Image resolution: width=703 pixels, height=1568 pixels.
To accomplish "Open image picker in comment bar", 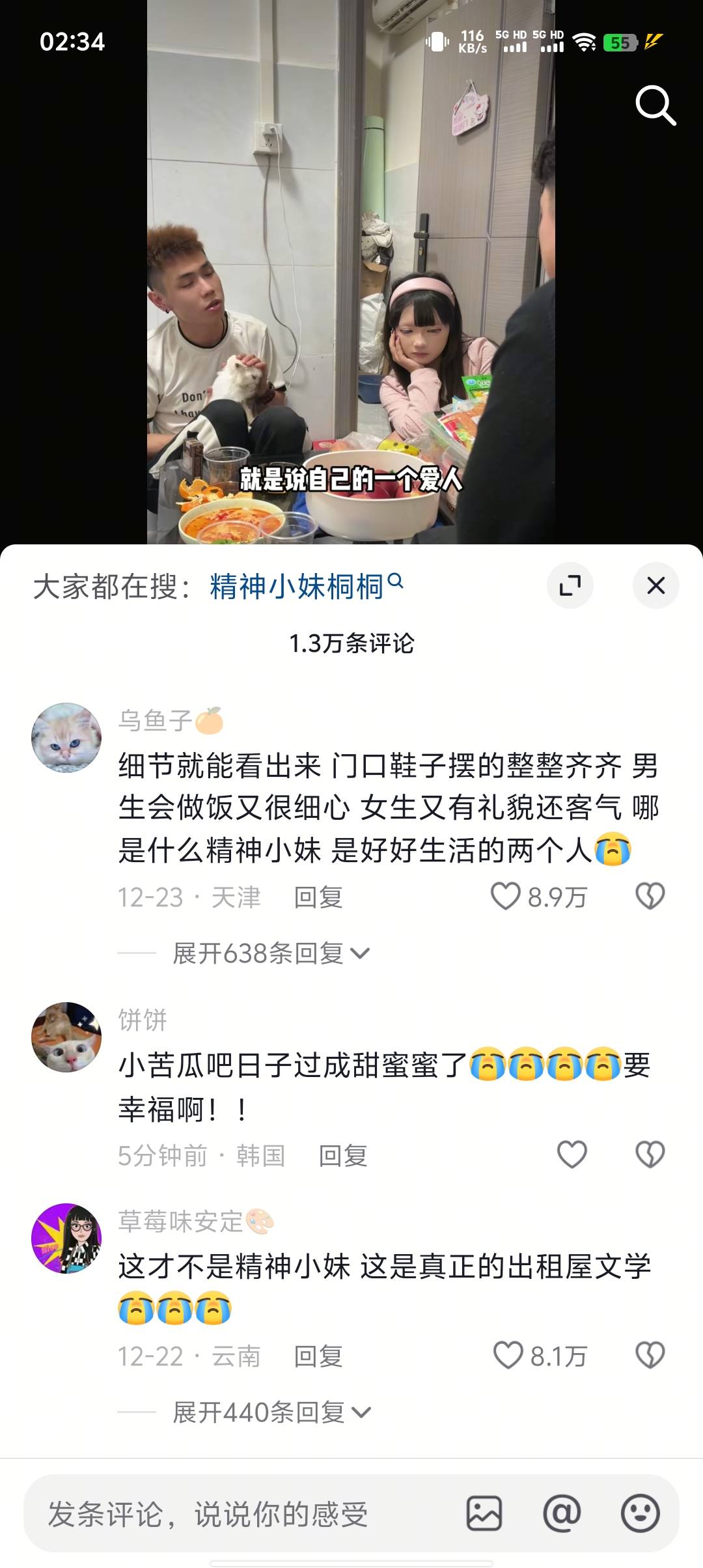I will pyautogui.click(x=484, y=1513).
